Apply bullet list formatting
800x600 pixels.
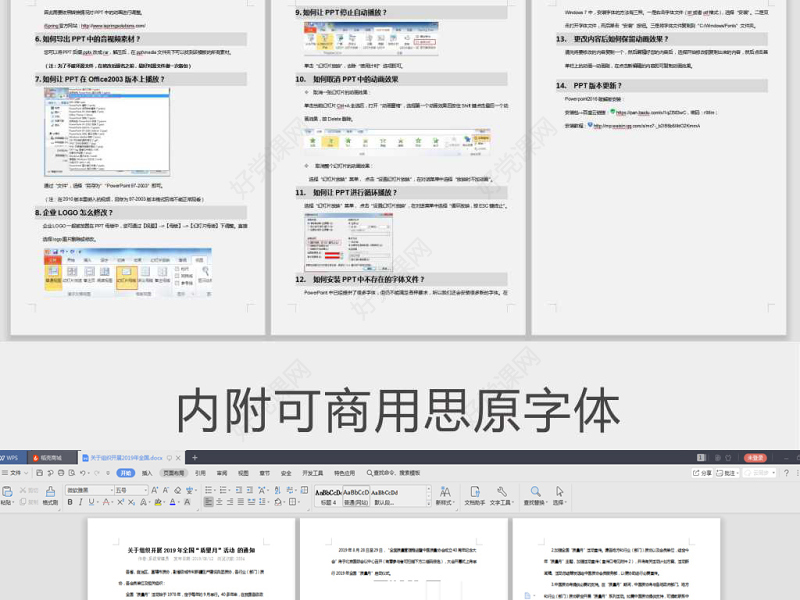[209, 489]
